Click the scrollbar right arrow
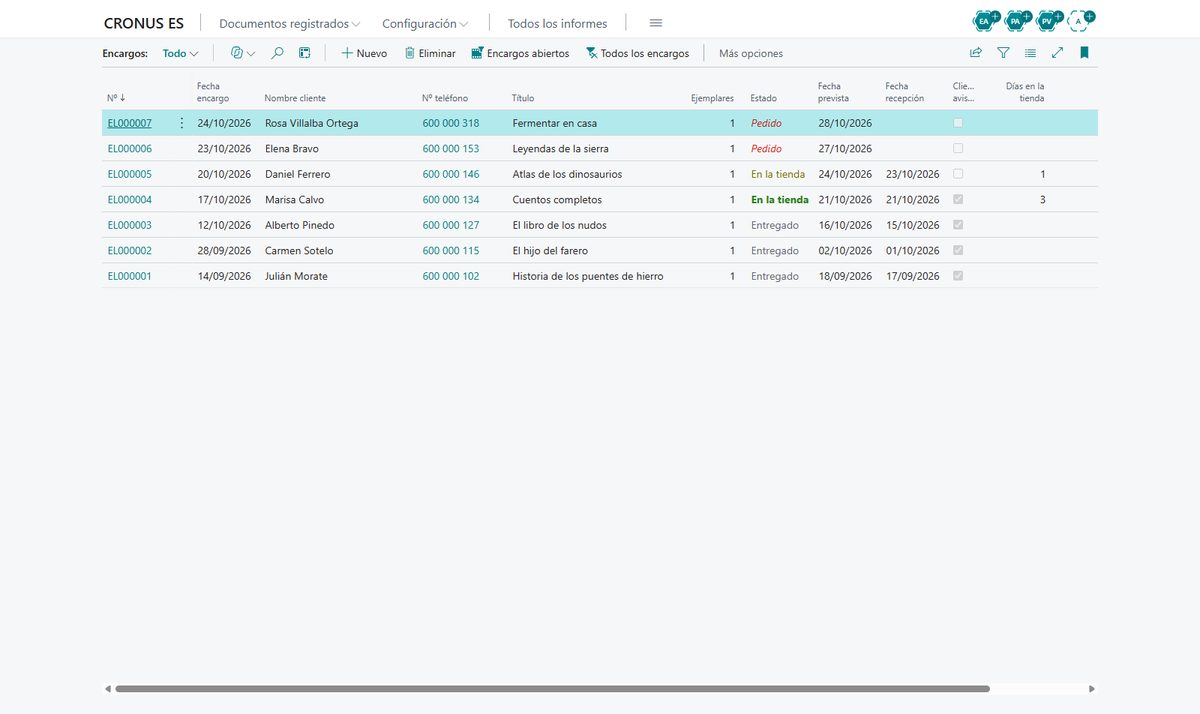1200x714 pixels. pos(1092,689)
